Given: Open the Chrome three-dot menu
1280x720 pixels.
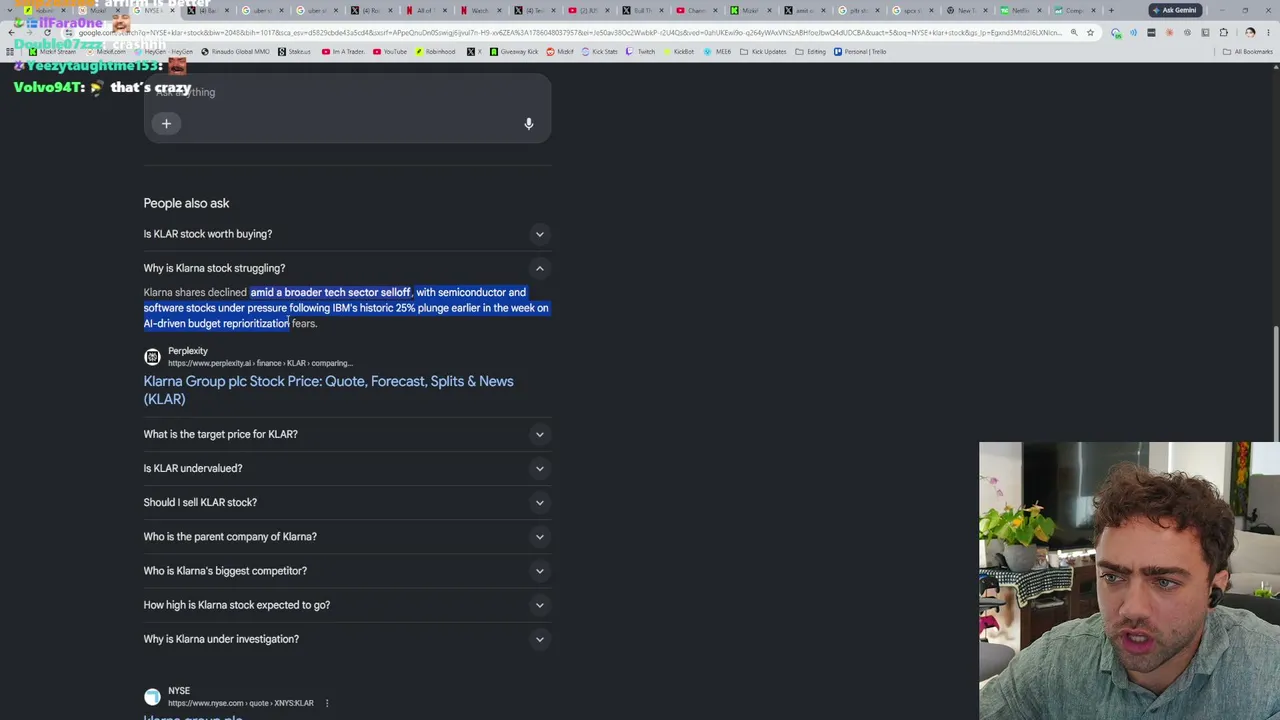Looking at the screenshot, I should pos(1268,32).
